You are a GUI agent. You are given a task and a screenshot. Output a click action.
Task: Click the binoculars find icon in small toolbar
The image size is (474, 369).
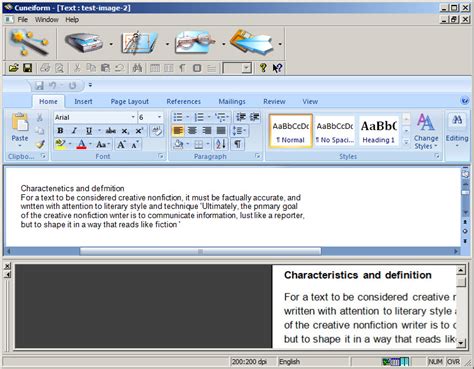[137, 68]
